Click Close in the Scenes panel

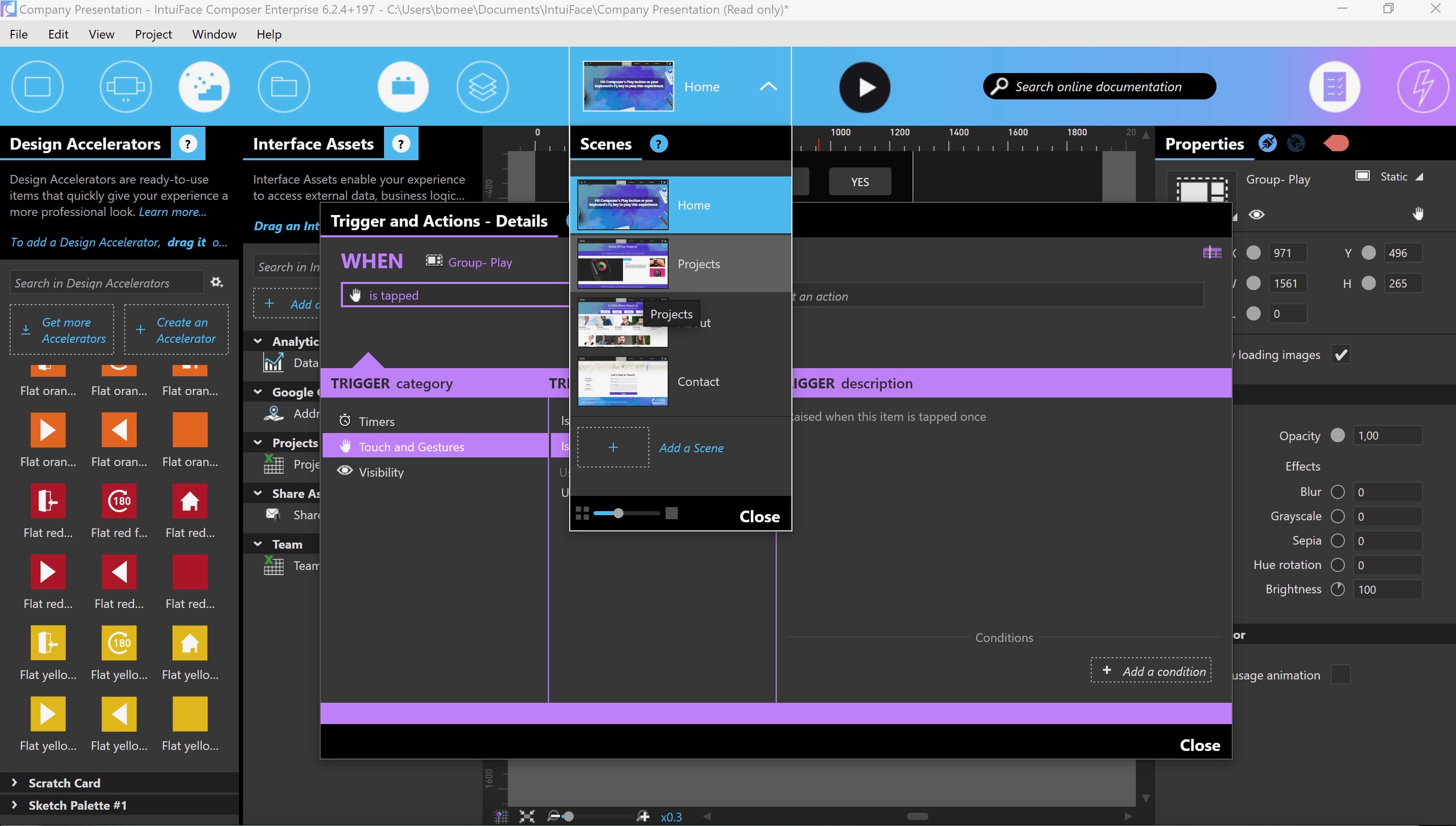758,516
